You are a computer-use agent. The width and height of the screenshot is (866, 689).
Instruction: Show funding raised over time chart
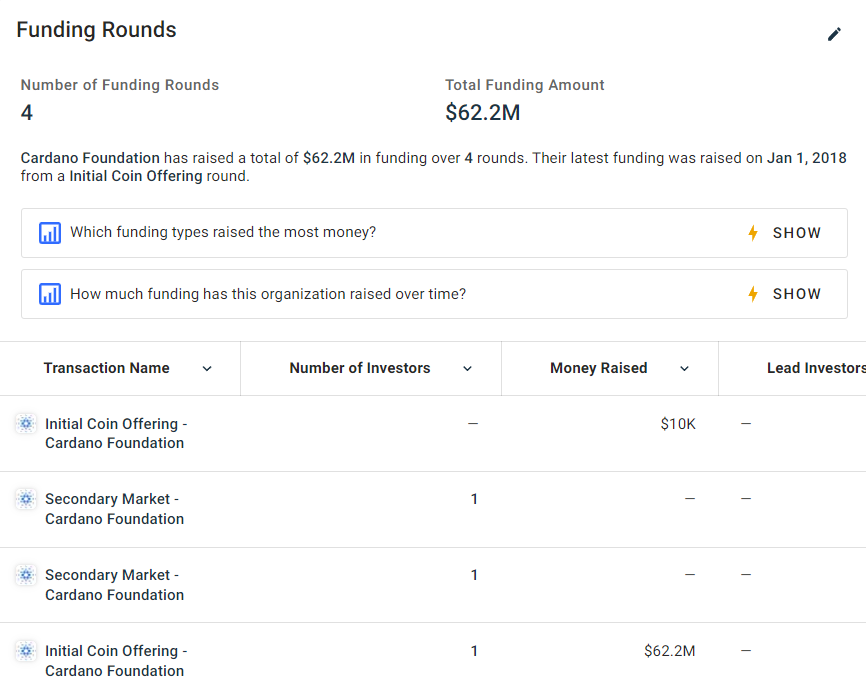[796, 294]
